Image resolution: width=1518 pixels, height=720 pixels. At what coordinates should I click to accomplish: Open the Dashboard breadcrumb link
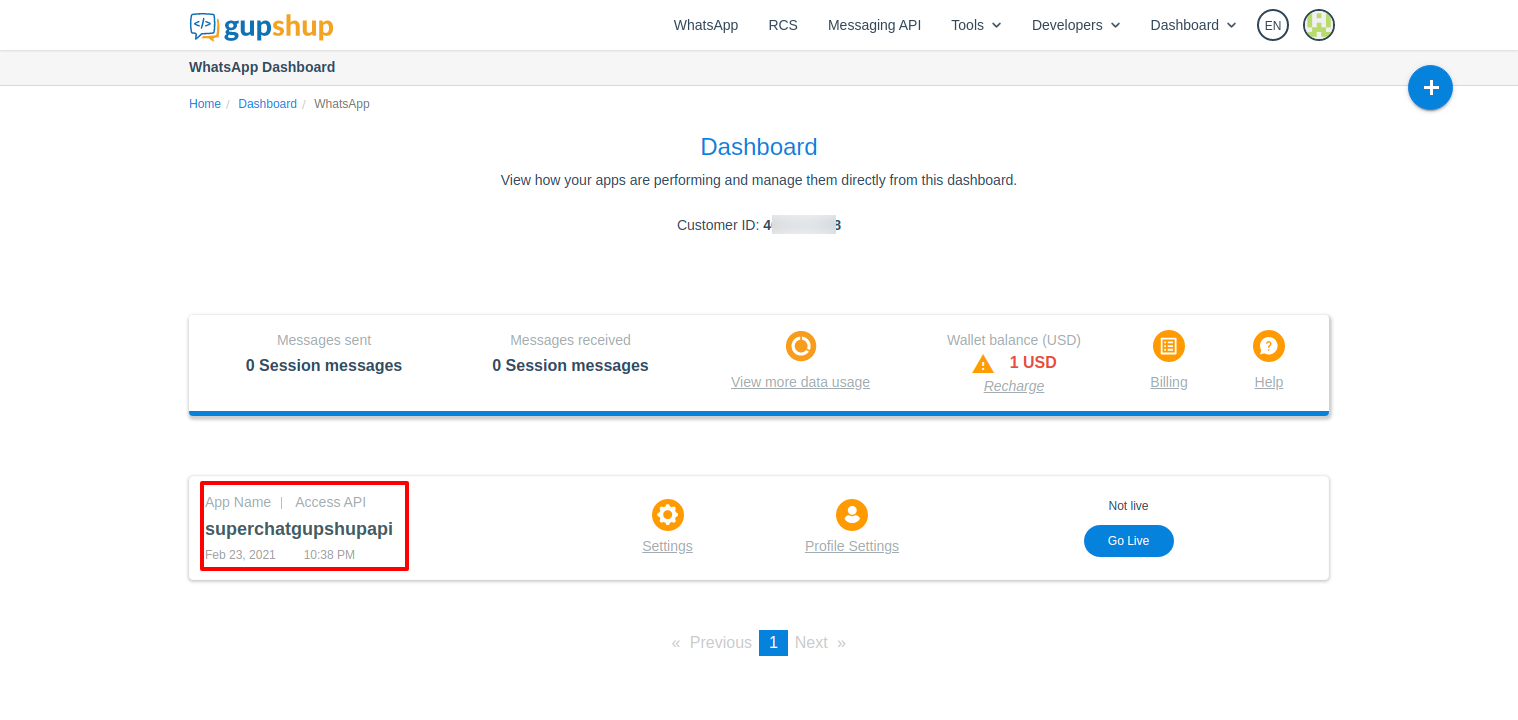tap(267, 104)
